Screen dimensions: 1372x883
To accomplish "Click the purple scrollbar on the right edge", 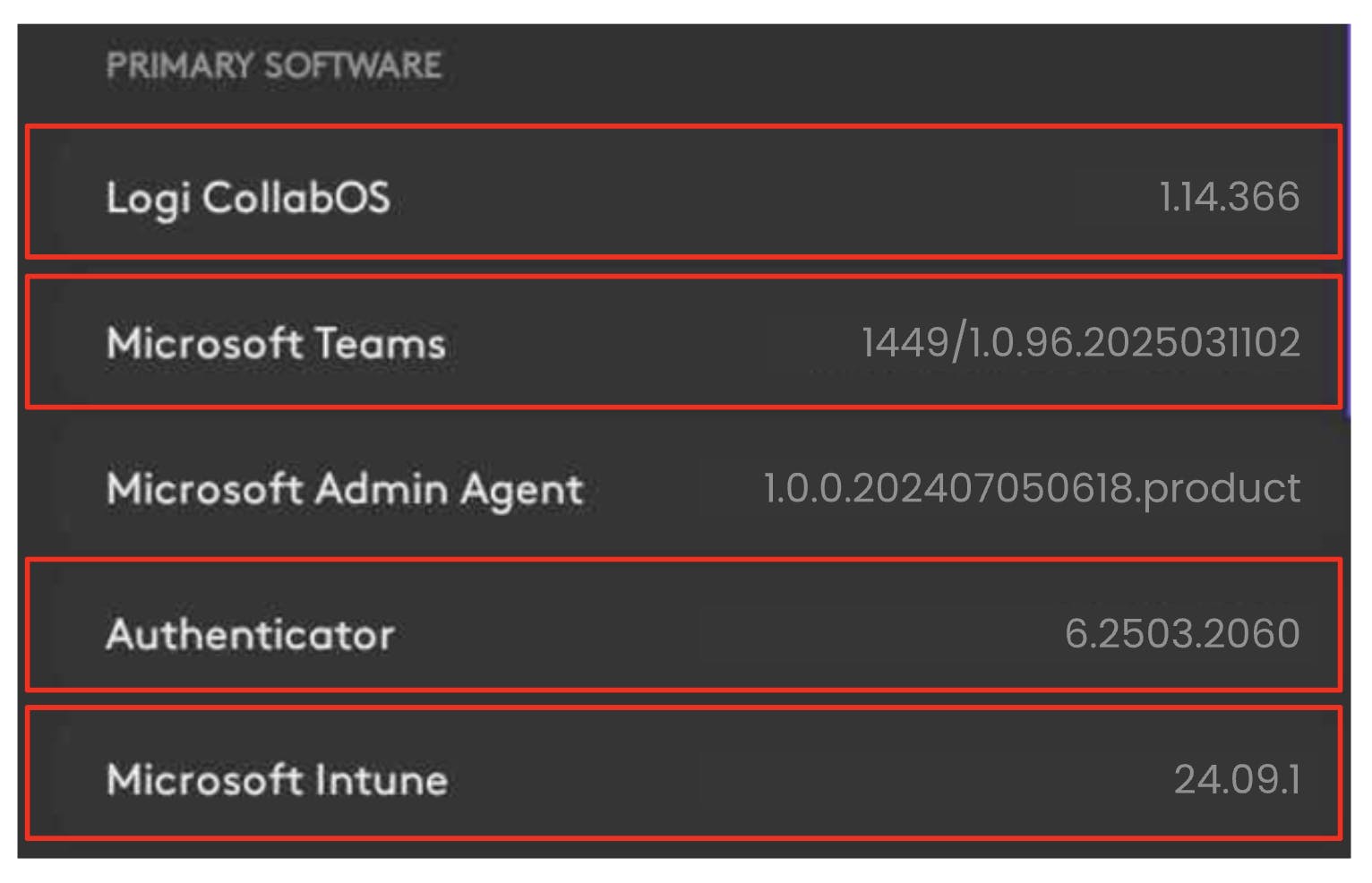I will tap(1347, 215).
